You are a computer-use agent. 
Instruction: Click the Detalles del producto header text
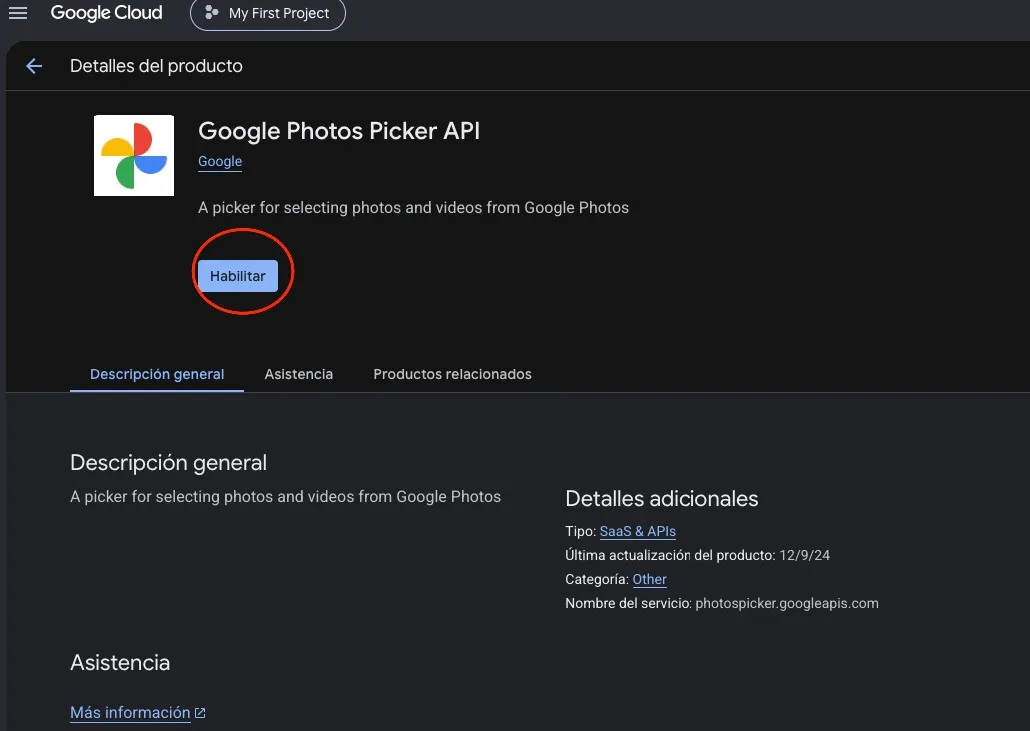pyautogui.click(x=156, y=66)
